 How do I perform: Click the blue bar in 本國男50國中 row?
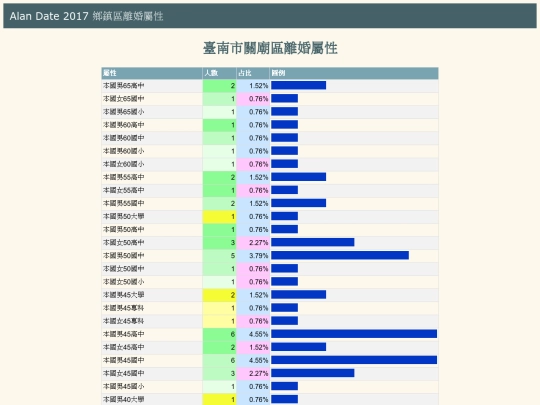(340, 255)
